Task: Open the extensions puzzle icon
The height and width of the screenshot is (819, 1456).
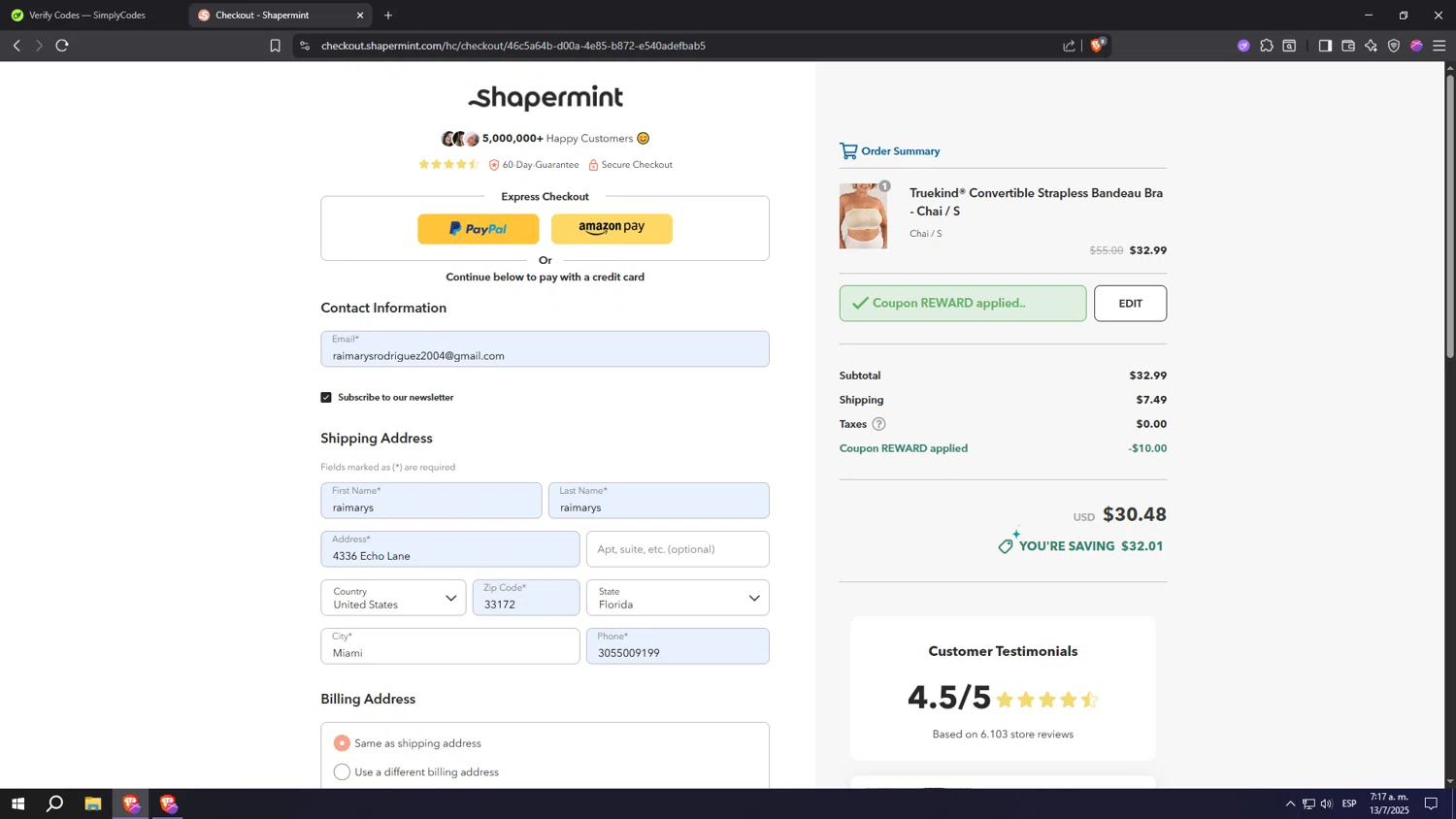Action: tap(1267, 46)
